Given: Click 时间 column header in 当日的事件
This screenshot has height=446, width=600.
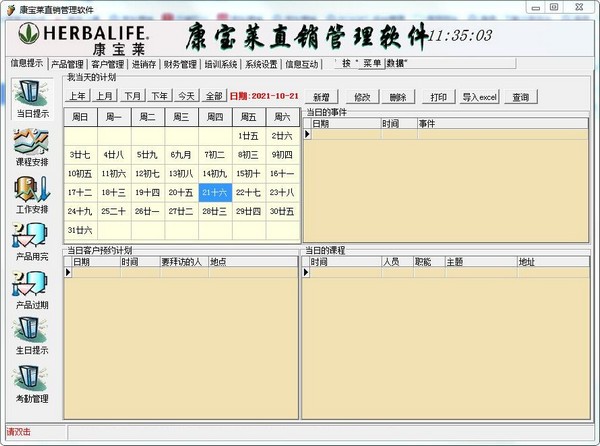Looking at the screenshot, I should click(399, 124).
